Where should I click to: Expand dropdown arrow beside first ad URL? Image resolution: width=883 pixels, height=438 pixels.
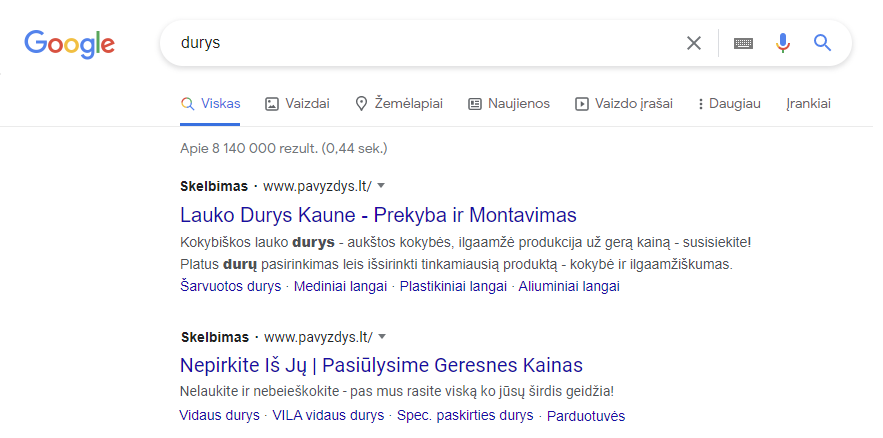381,186
